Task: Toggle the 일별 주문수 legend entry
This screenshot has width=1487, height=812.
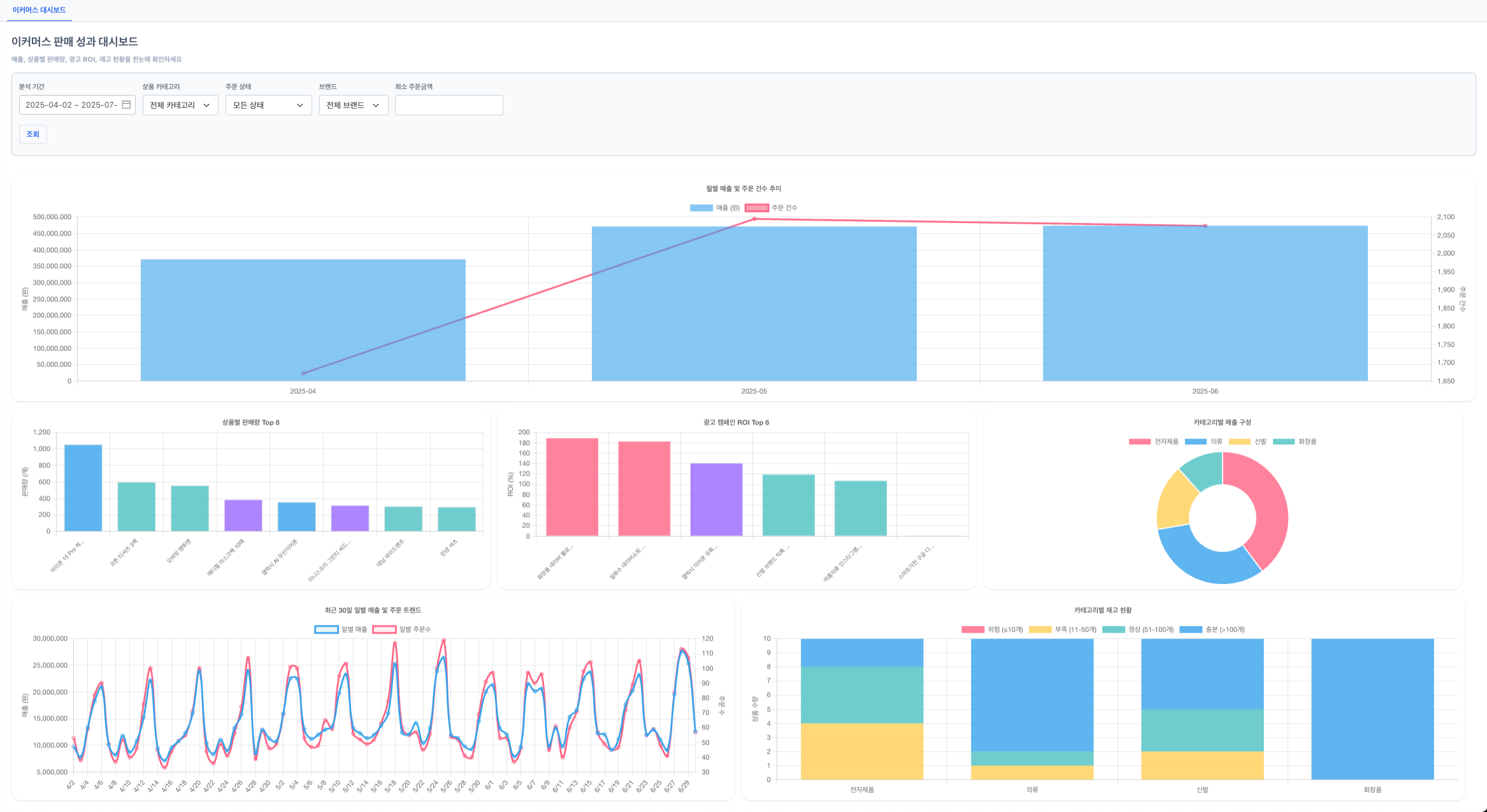Action: (402, 629)
